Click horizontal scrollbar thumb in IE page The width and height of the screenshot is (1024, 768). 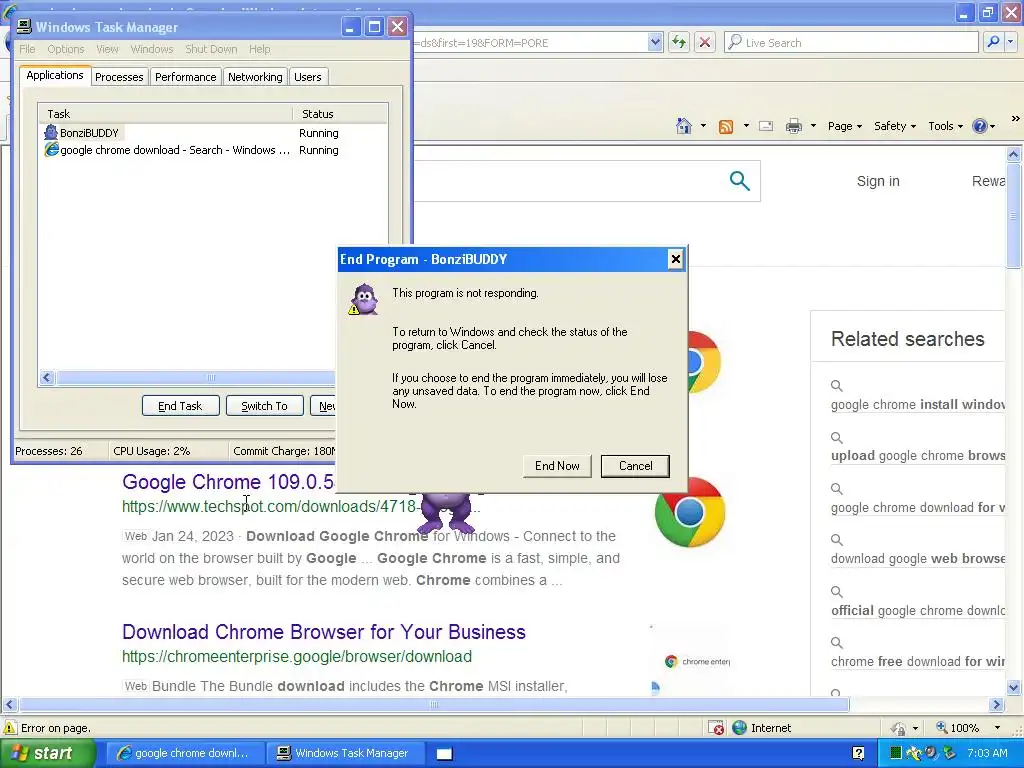coord(434,705)
